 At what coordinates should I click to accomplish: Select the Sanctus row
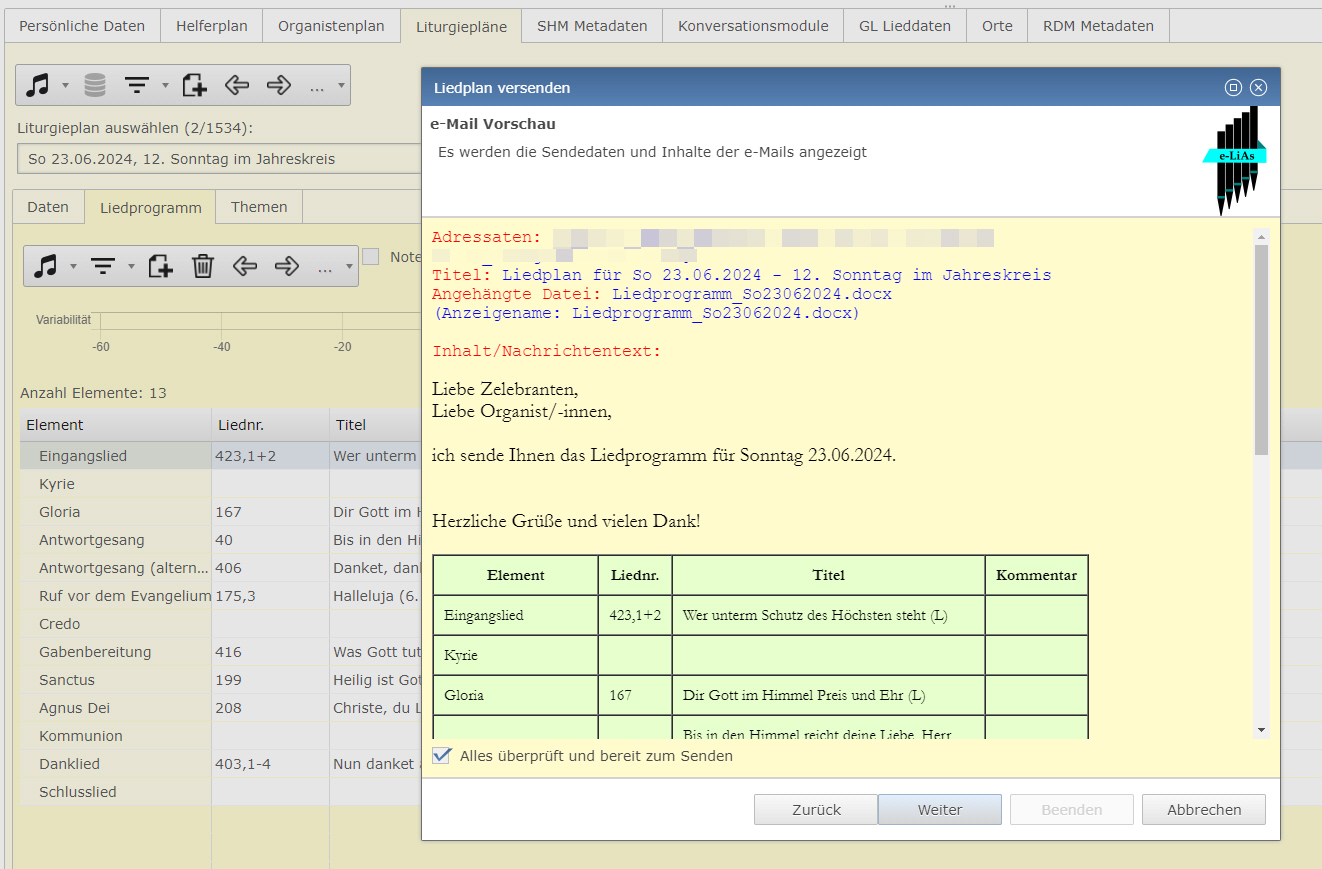tap(220, 680)
